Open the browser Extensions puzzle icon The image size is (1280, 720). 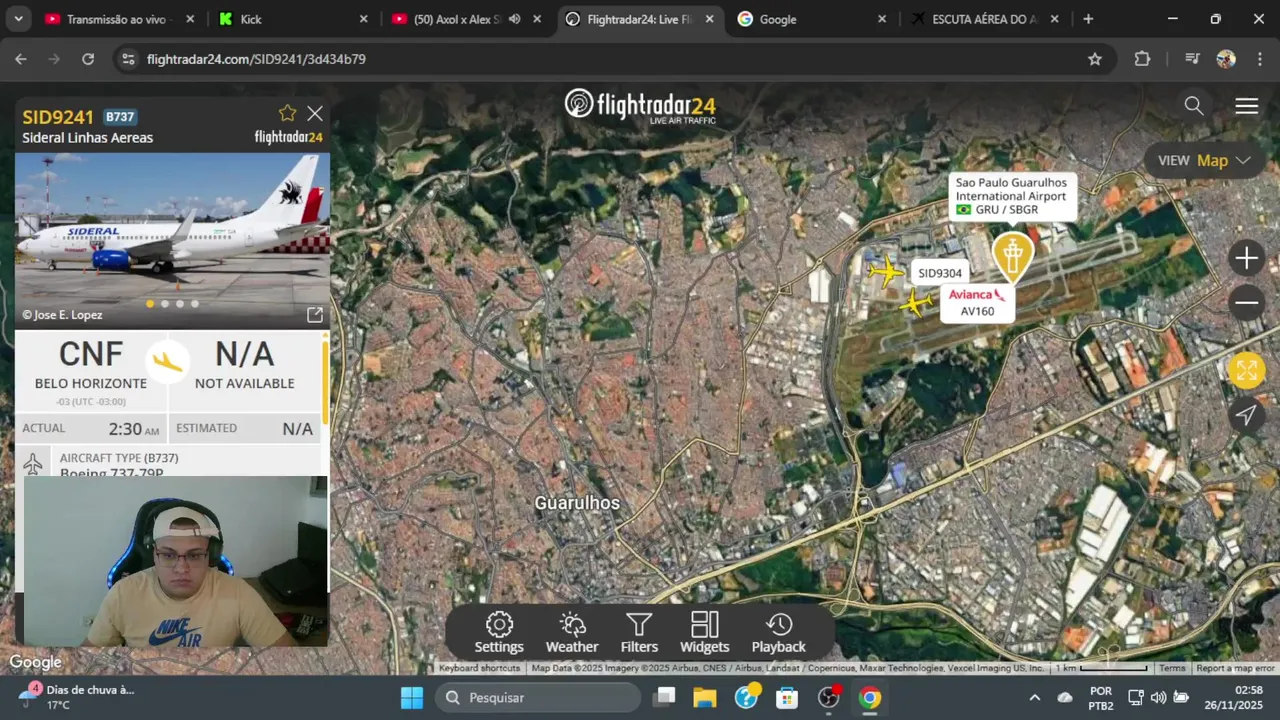pos(1142,59)
